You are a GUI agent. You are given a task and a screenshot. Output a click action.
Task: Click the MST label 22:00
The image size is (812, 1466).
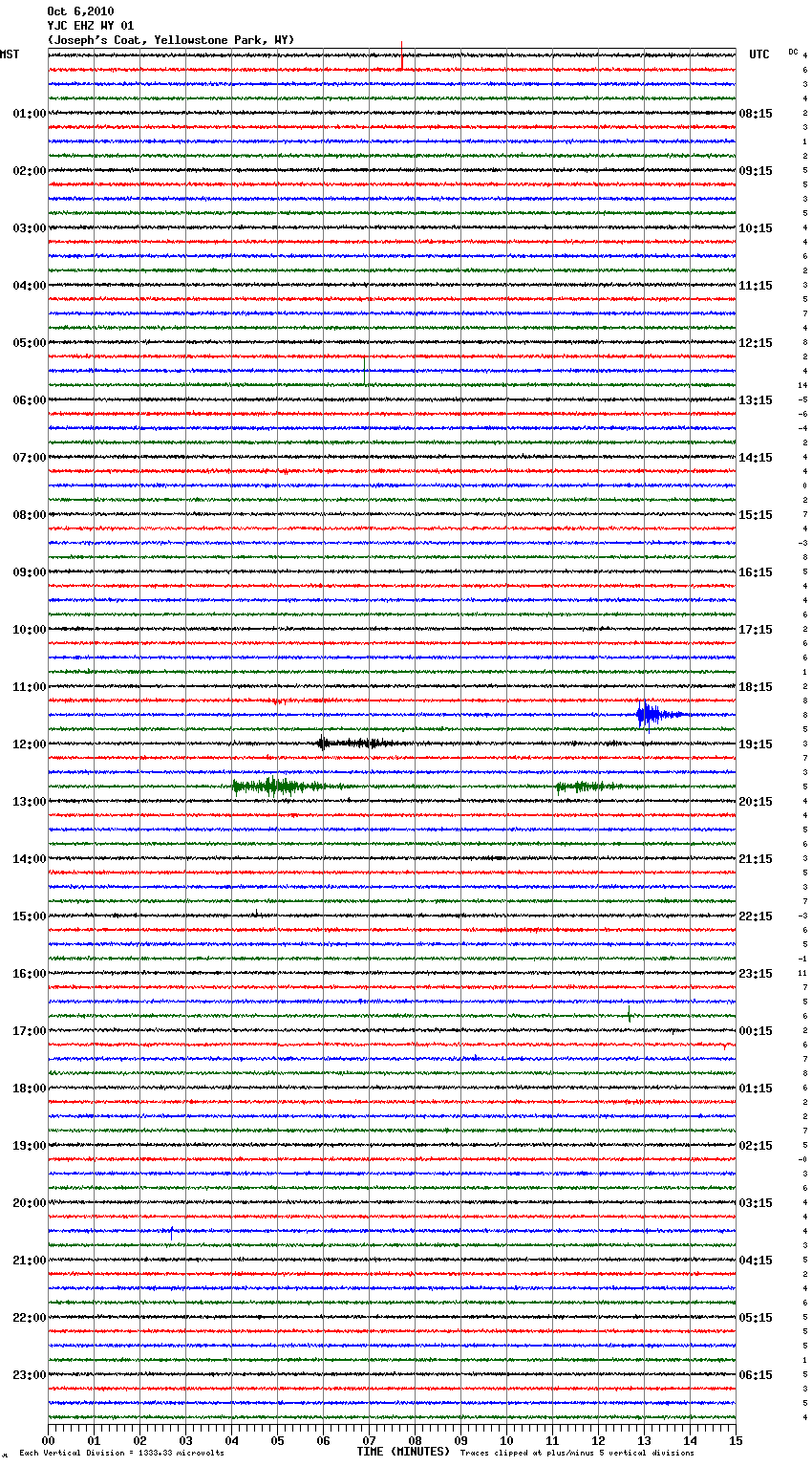click(29, 1318)
